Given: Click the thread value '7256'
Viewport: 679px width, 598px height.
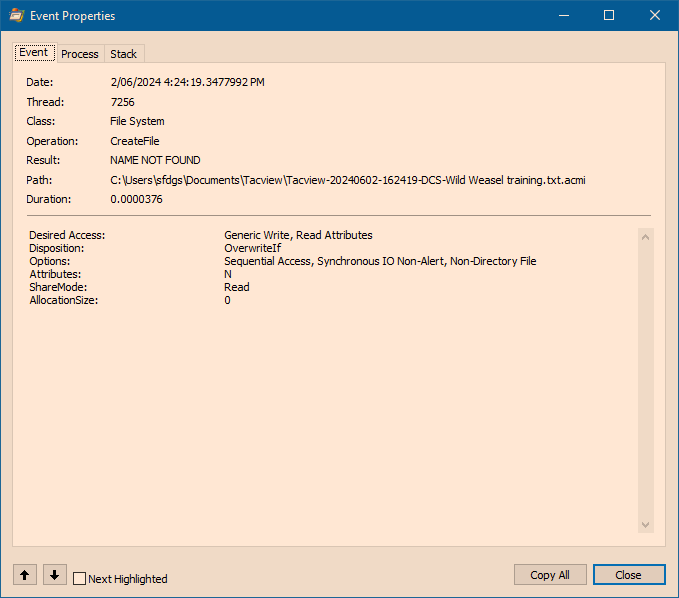Looking at the screenshot, I should [123, 102].
